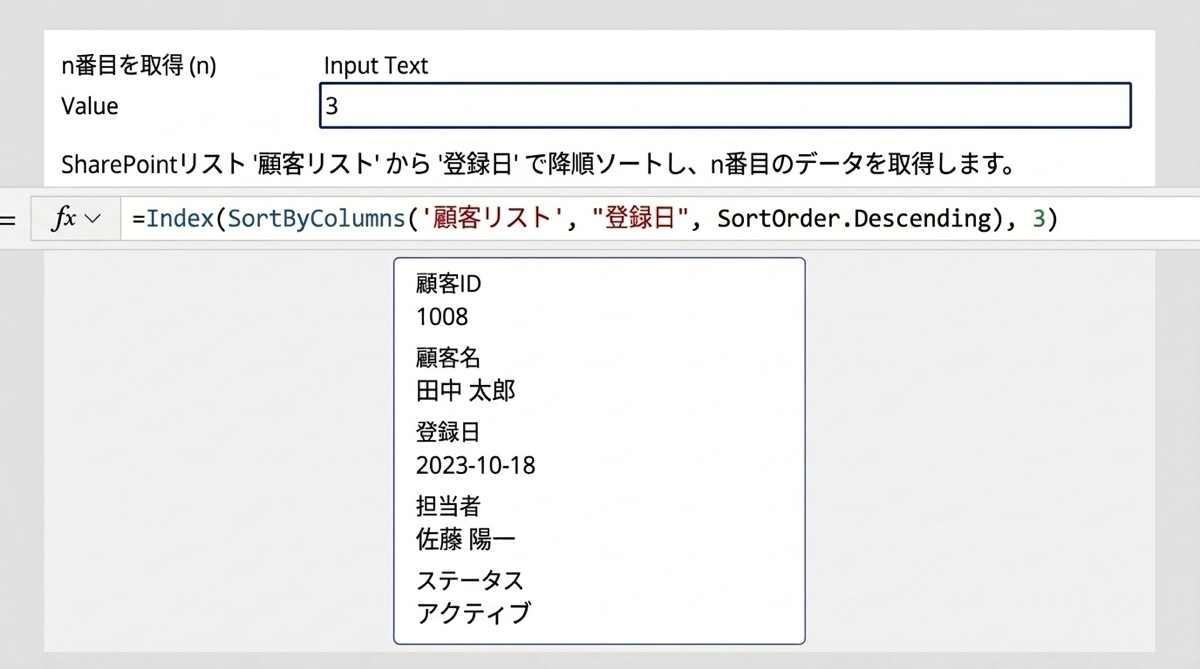Click the customer name 田中 太郎

click(x=465, y=390)
